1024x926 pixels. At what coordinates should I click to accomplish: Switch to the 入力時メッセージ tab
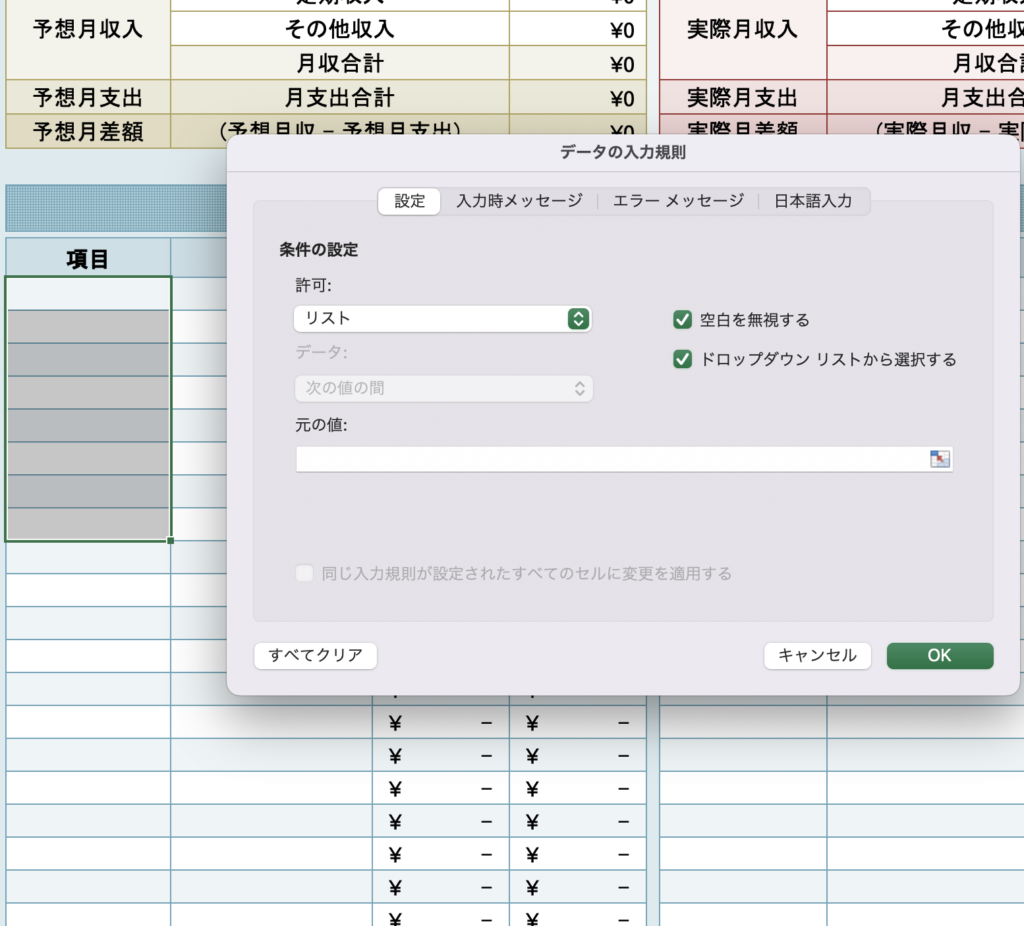tap(519, 201)
